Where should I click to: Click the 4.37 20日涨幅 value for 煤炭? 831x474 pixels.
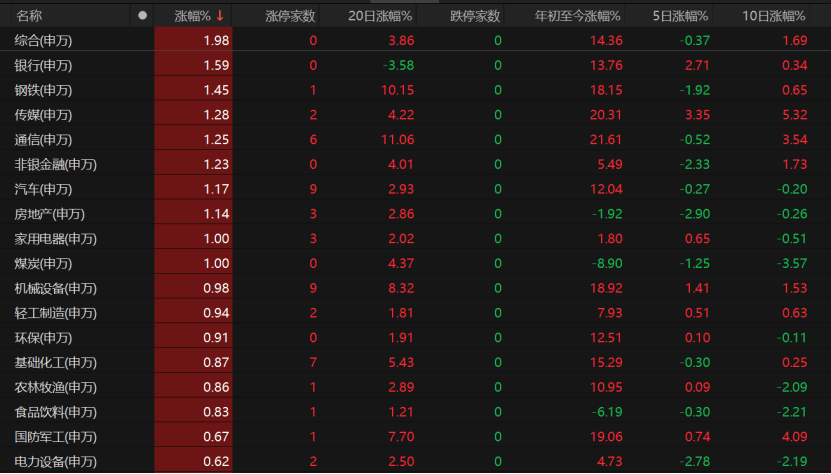(401, 264)
